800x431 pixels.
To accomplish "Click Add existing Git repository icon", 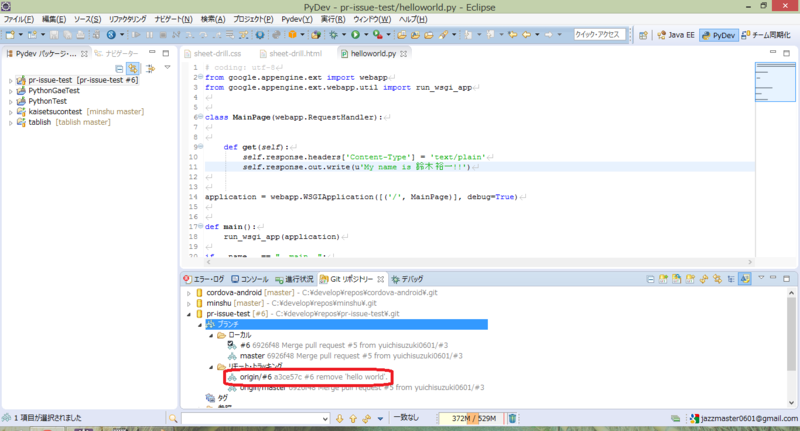I will coord(663,279).
